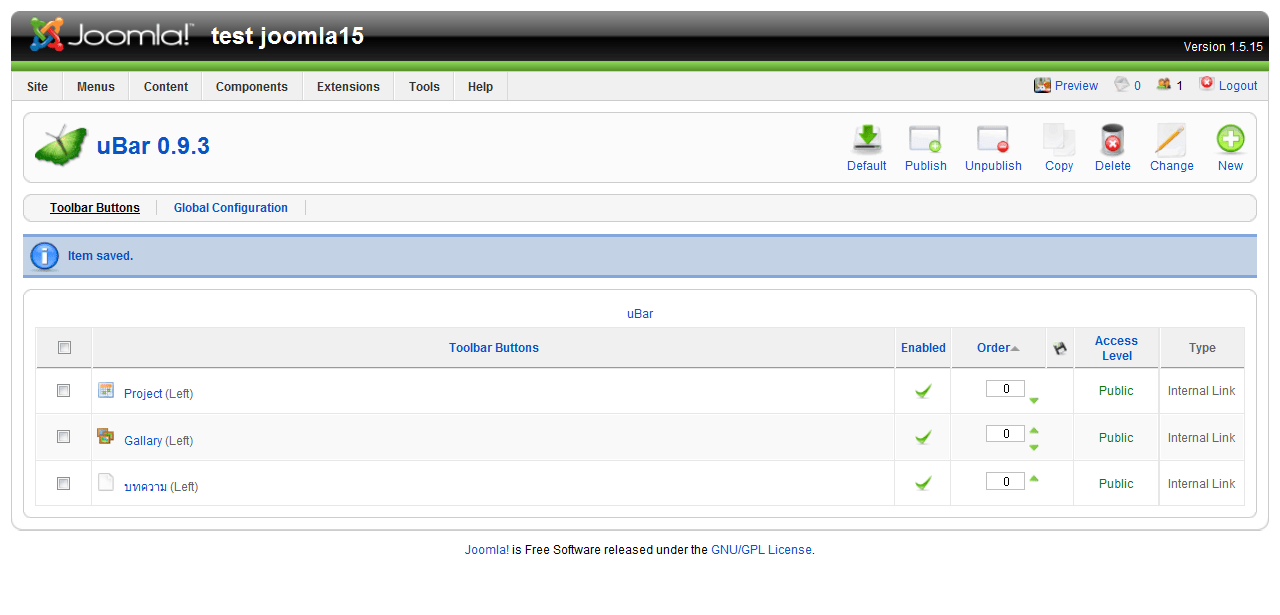The height and width of the screenshot is (615, 1280).
Task: Click the Logout link
Action: click(x=1238, y=86)
